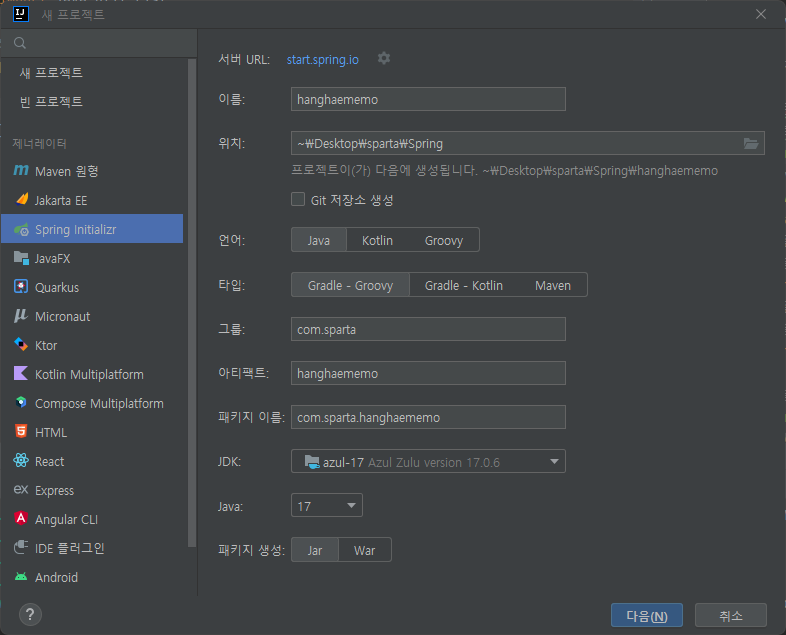This screenshot has width=786, height=635.
Task: Click the 취소 cancel button
Action: pyautogui.click(x=730, y=615)
